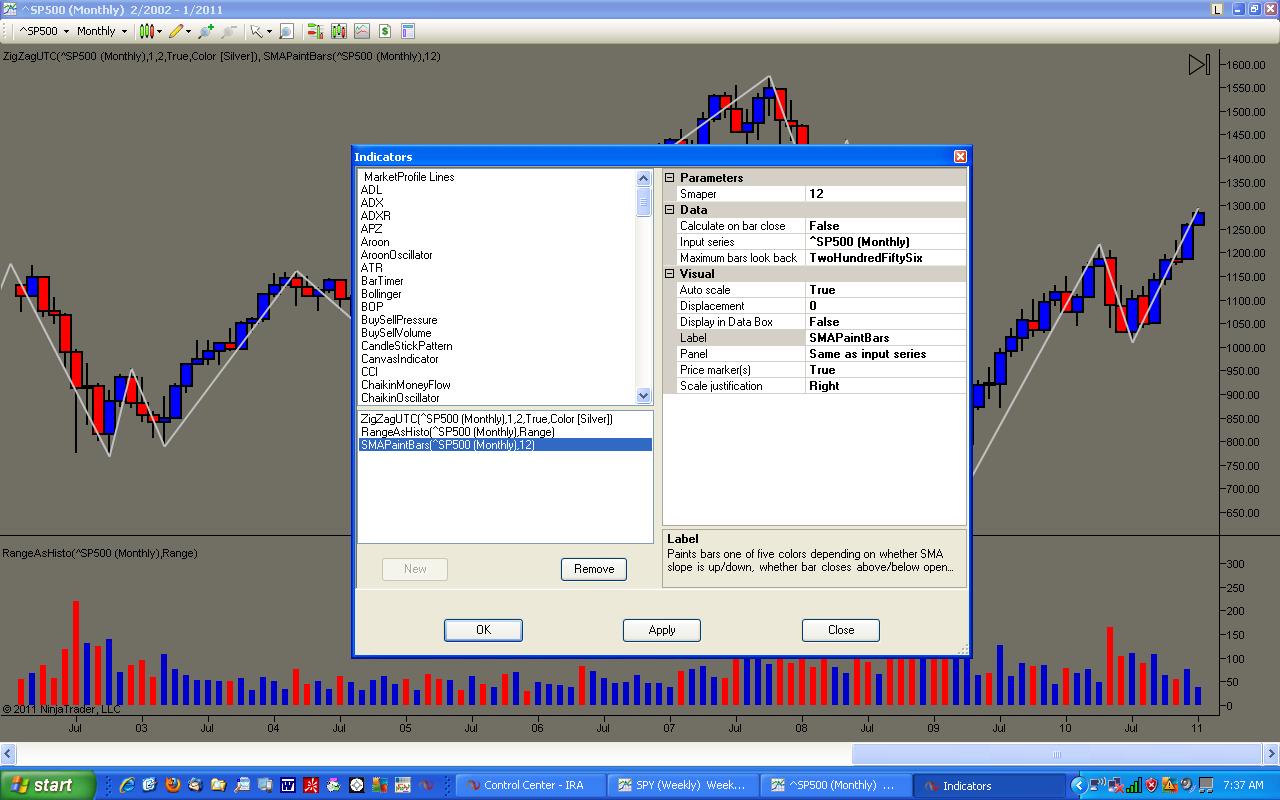
Task: Click the Windows start button
Action: [x=48, y=785]
